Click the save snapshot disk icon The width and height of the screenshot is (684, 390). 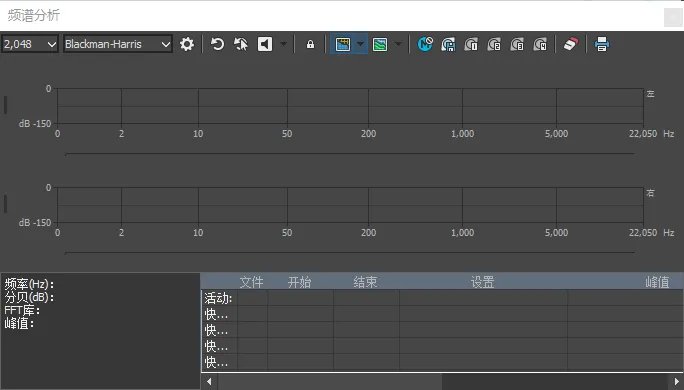[x=448, y=44]
